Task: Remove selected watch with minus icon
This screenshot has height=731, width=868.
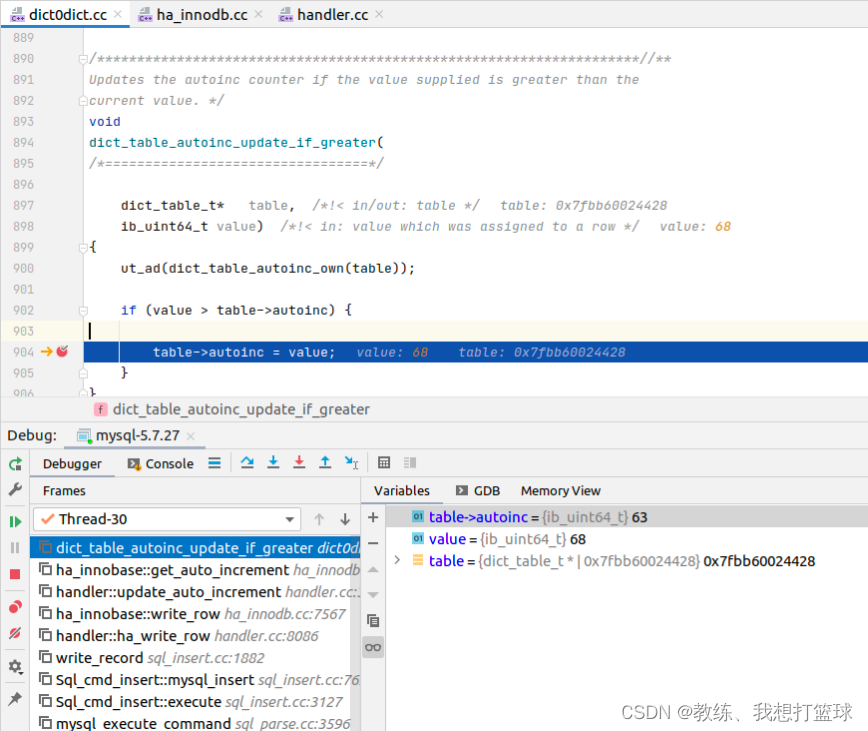Action: tap(373, 543)
